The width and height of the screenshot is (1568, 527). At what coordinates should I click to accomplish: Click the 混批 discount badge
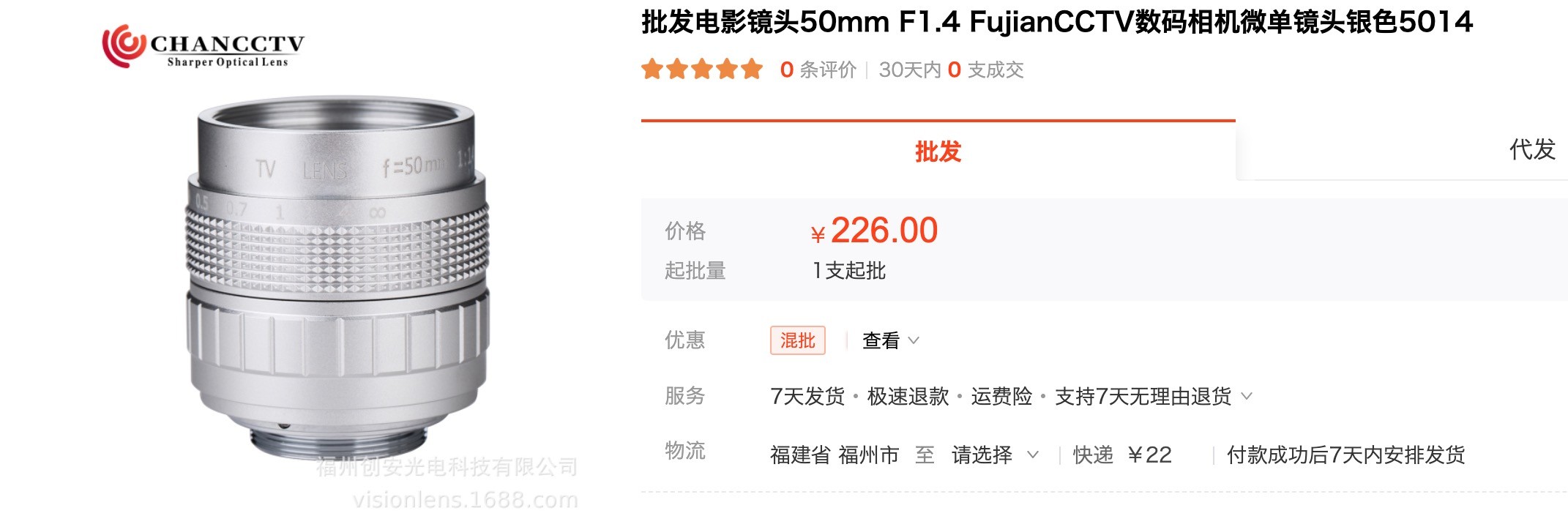[x=797, y=340]
